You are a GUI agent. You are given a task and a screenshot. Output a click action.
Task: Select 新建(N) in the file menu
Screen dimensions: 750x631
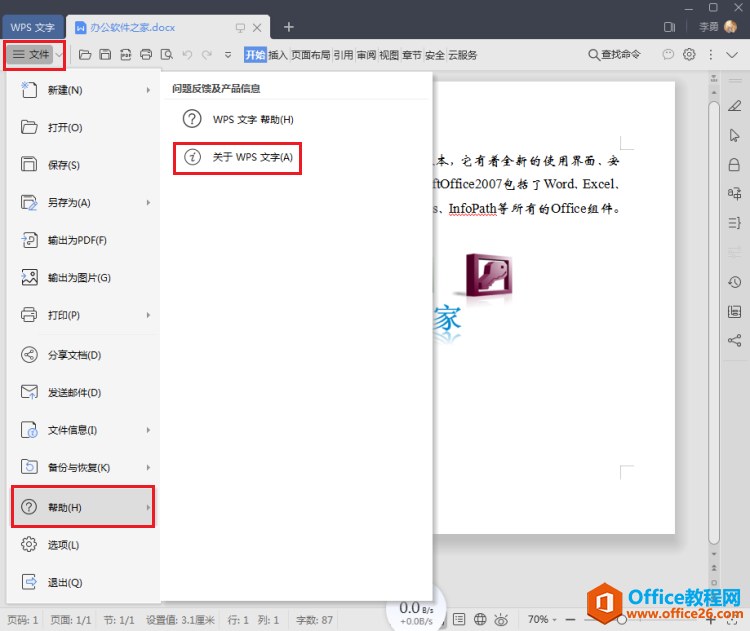83,90
